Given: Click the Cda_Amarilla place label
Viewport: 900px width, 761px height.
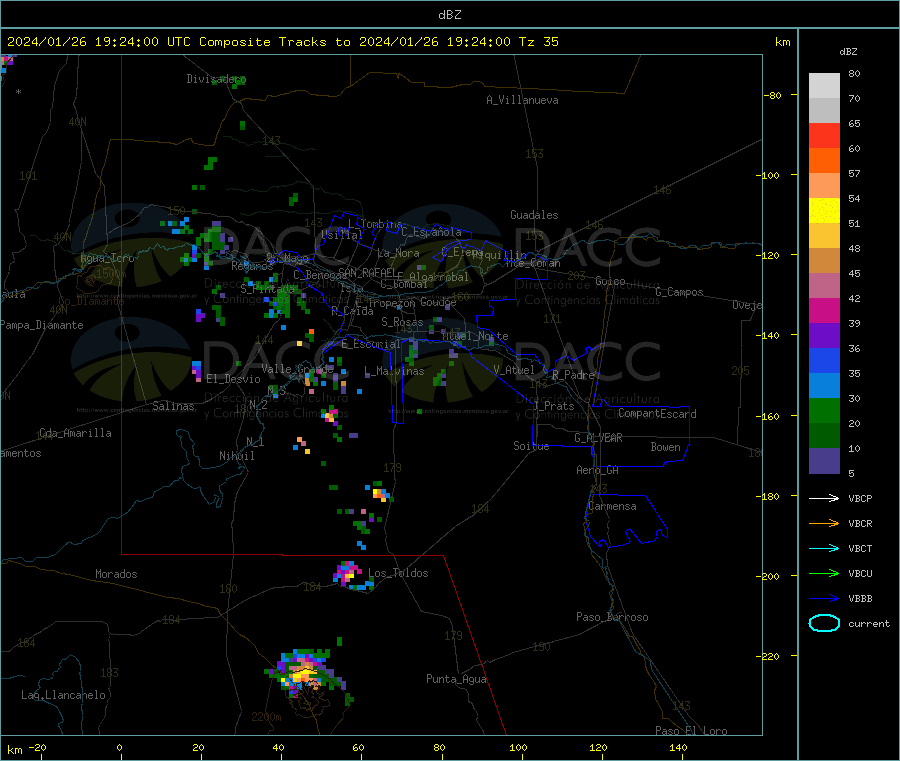Looking at the screenshot, I should coord(75,433).
